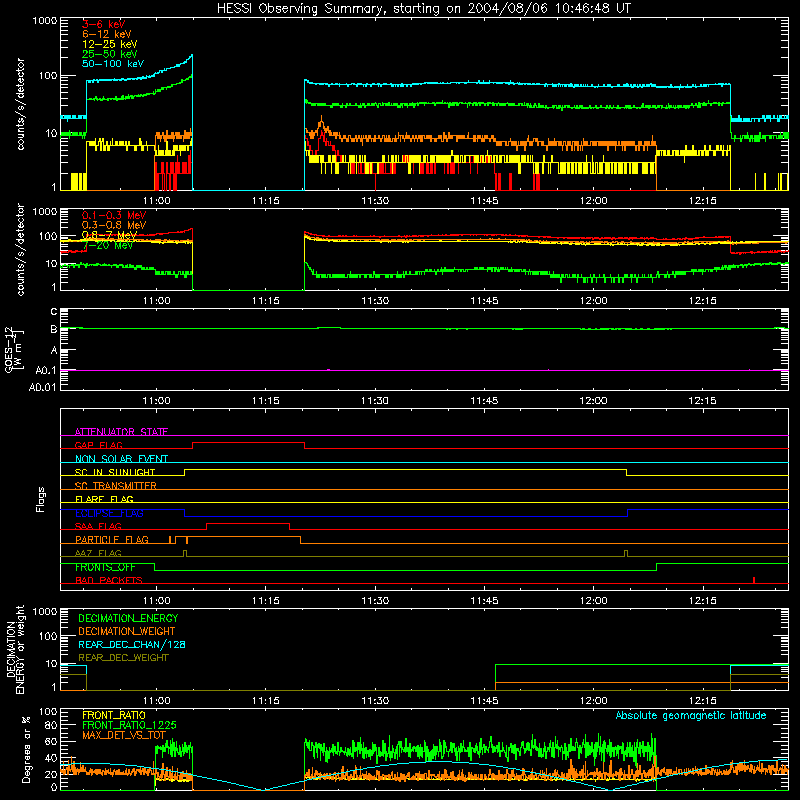Click the 0.8-7 MeV legend label
The width and height of the screenshot is (800, 800).
pyautogui.click(x=109, y=235)
